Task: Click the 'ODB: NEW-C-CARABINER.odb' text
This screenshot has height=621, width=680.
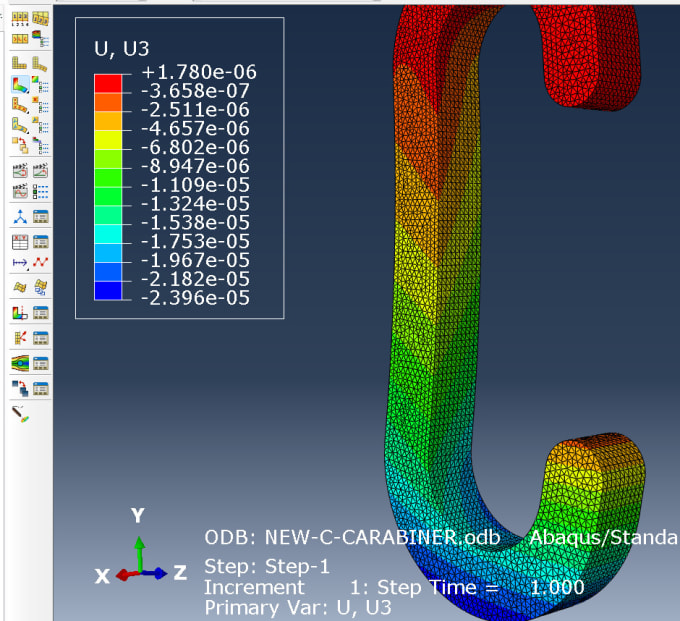Action: [352, 538]
